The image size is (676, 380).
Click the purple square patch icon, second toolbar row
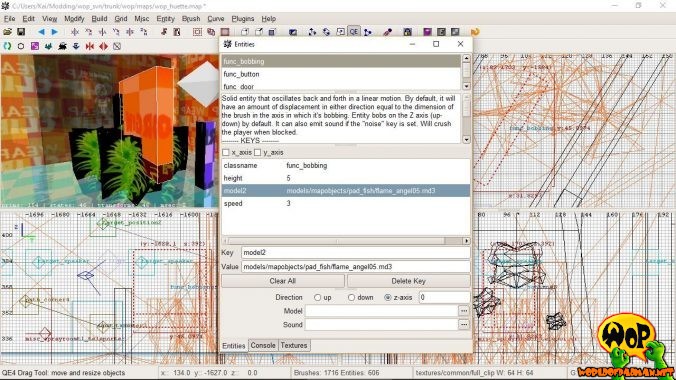[35, 46]
